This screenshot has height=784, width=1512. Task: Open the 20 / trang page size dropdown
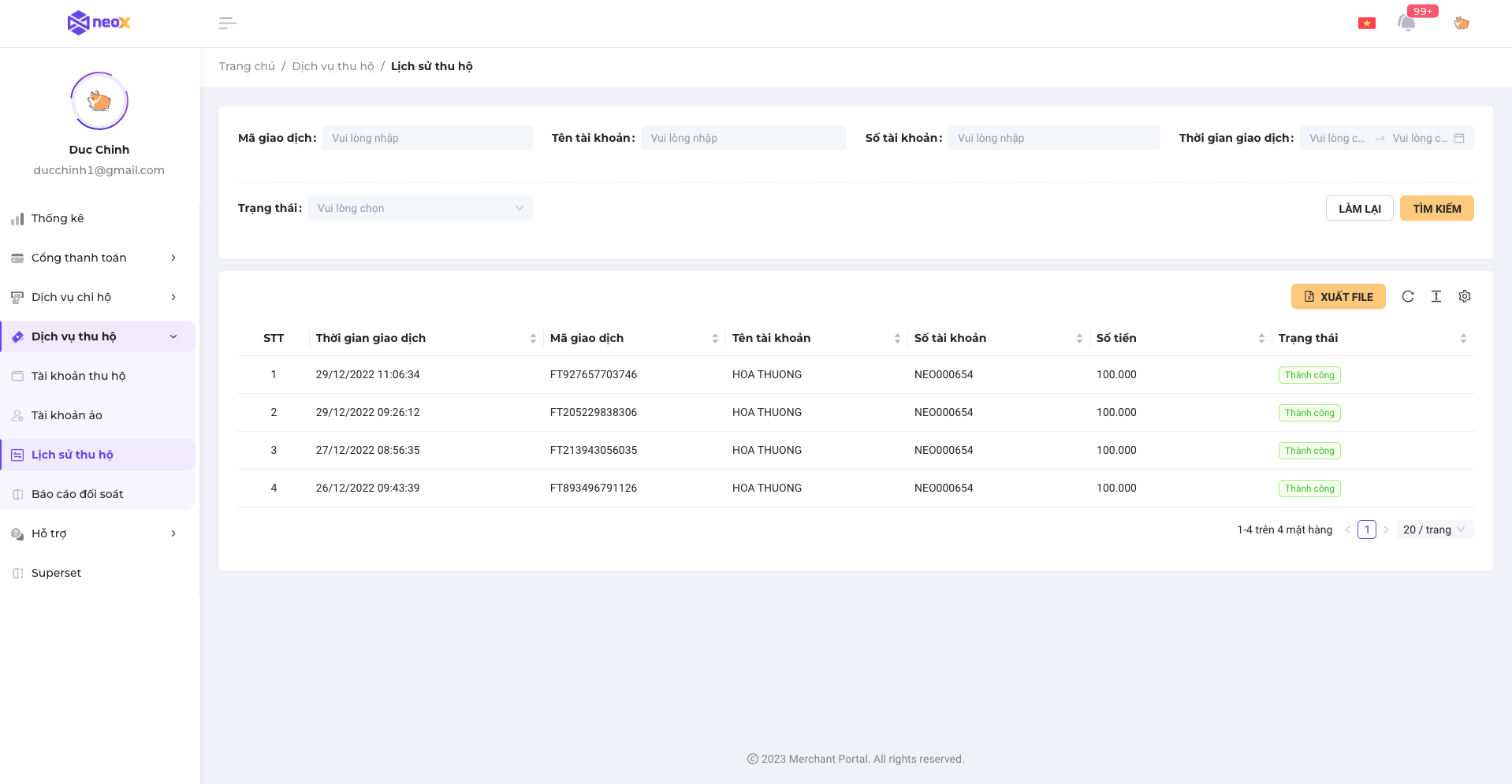(x=1434, y=529)
